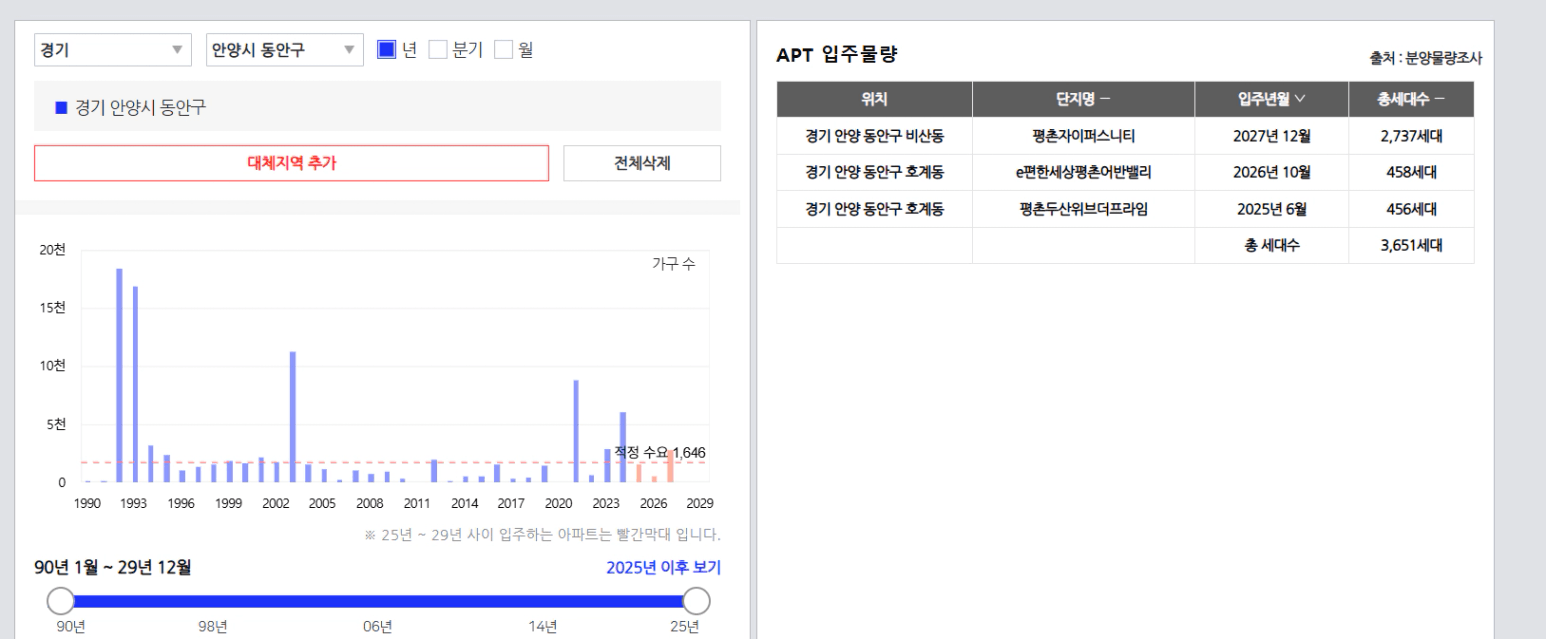Click the 2025년 6월 move-in date cell
1546x639 pixels.
coord(1271,208)
